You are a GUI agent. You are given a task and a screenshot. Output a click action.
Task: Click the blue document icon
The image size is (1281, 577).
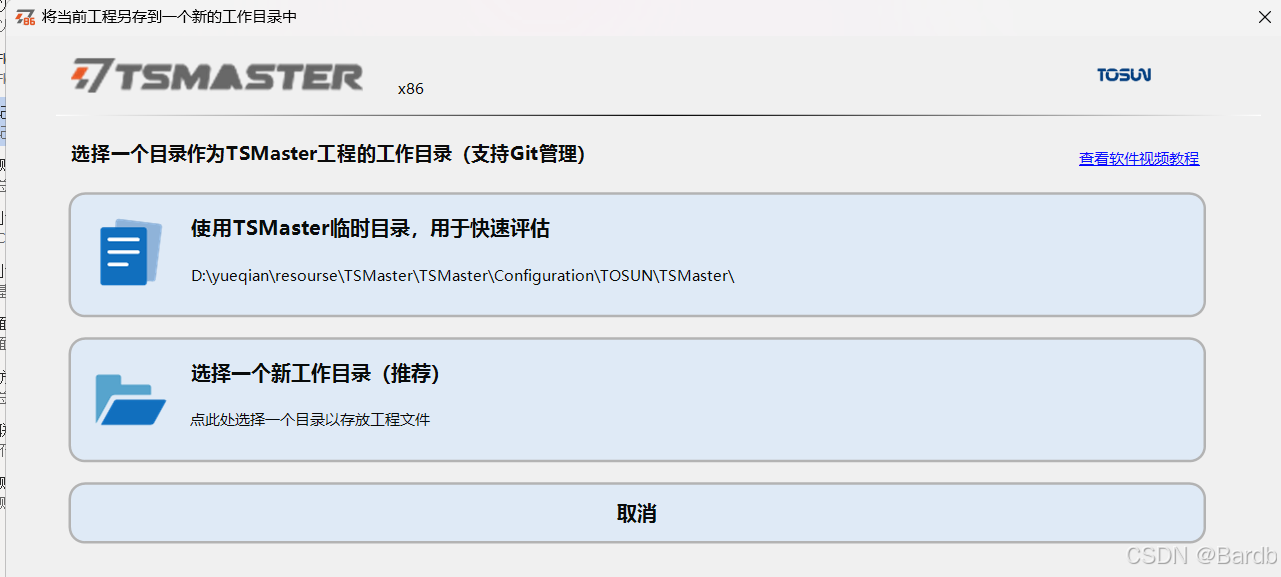(131, 252)
